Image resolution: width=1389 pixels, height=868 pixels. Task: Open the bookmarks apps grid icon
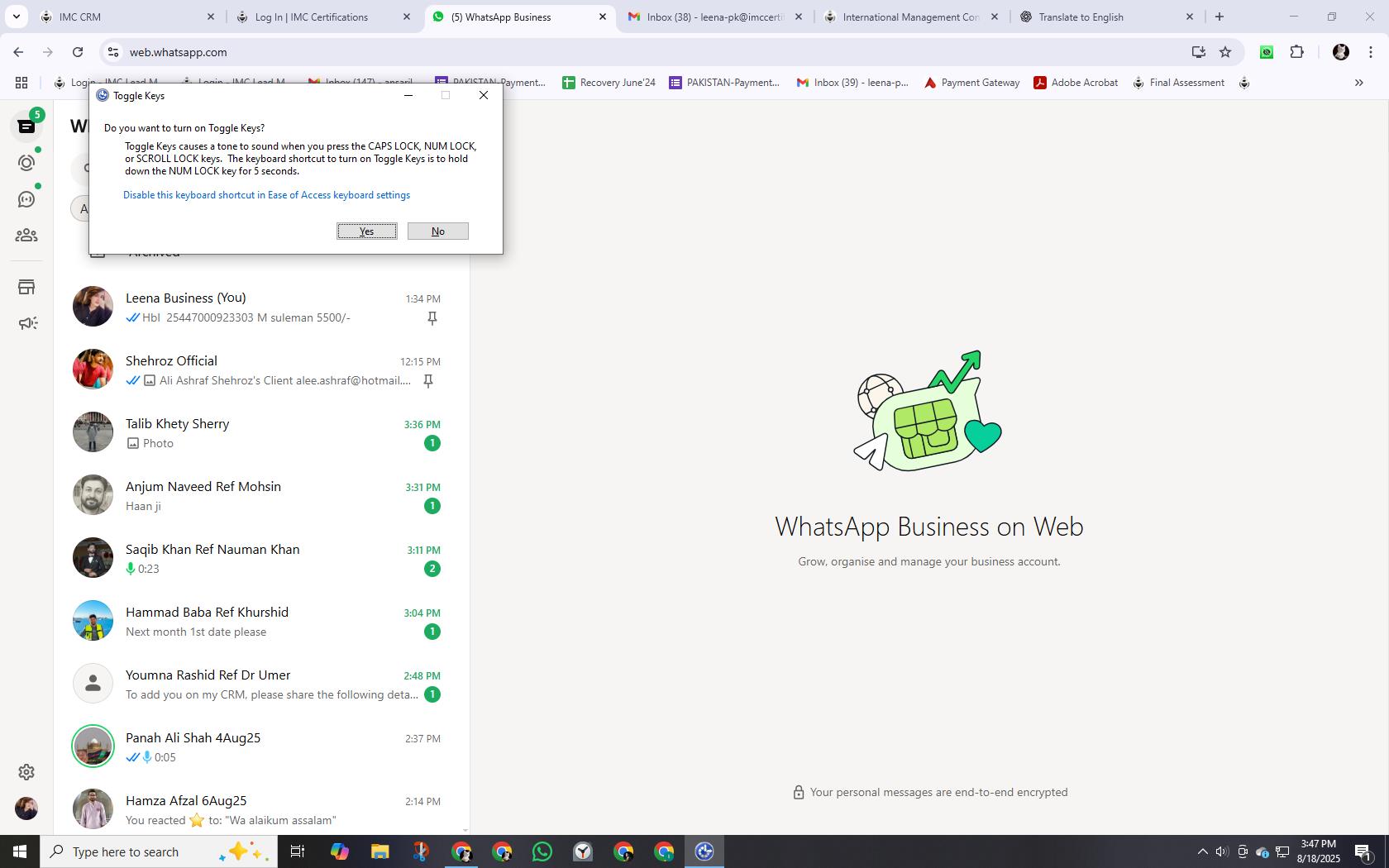tap(21, 83)
